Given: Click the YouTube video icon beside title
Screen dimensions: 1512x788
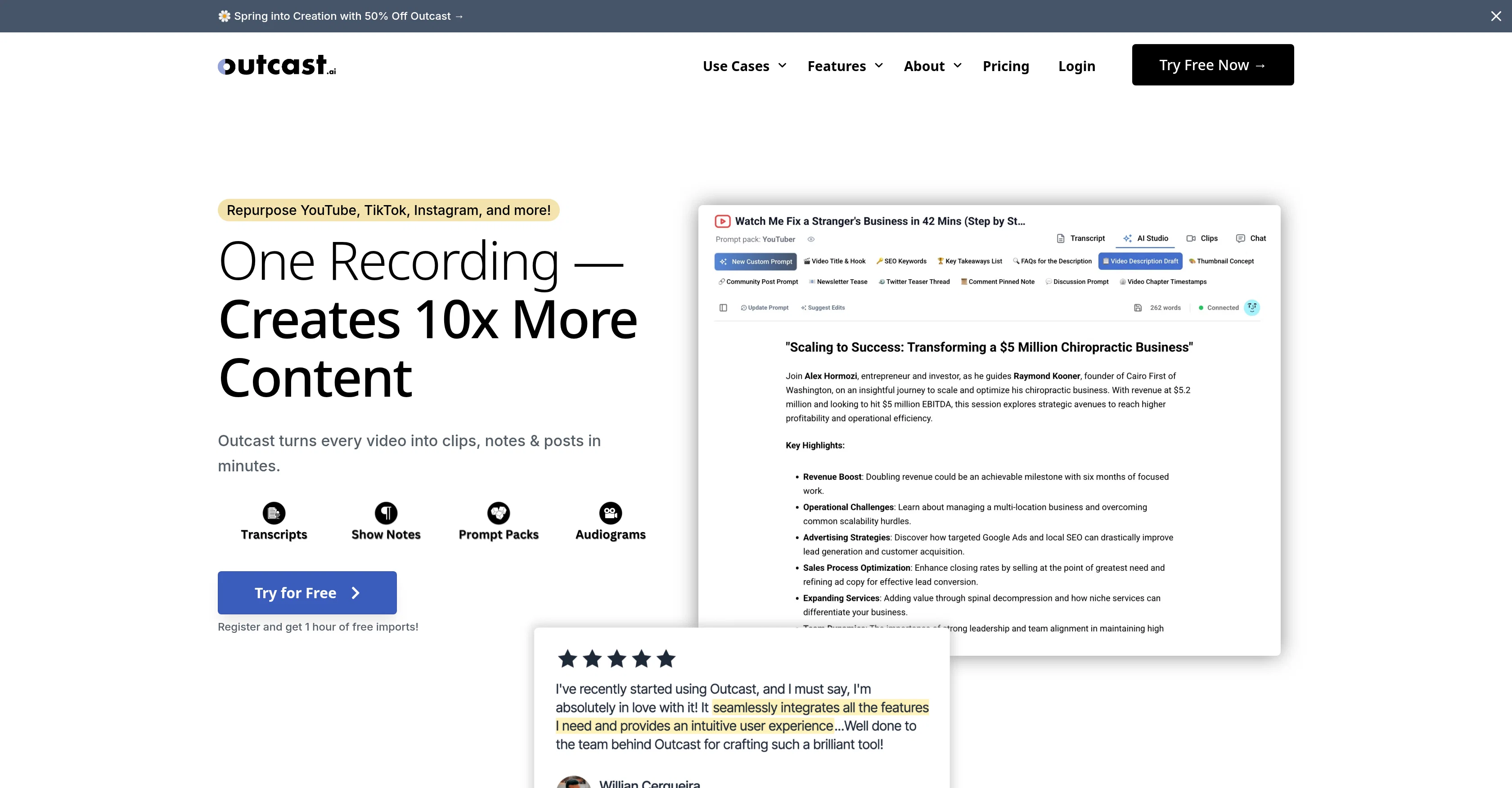Looking at the screenshot, I should (723, 221).
